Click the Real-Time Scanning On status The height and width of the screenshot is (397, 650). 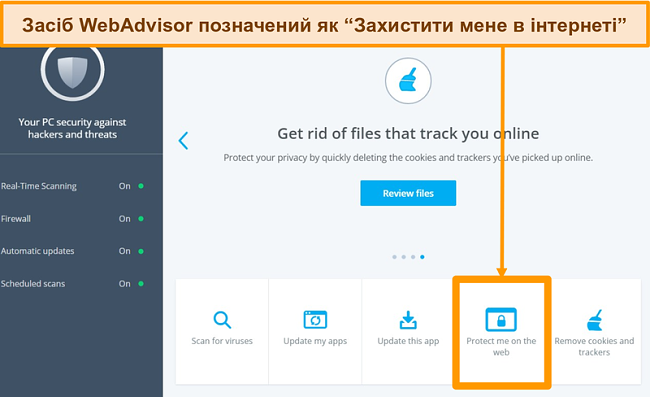tap(131, 186)
